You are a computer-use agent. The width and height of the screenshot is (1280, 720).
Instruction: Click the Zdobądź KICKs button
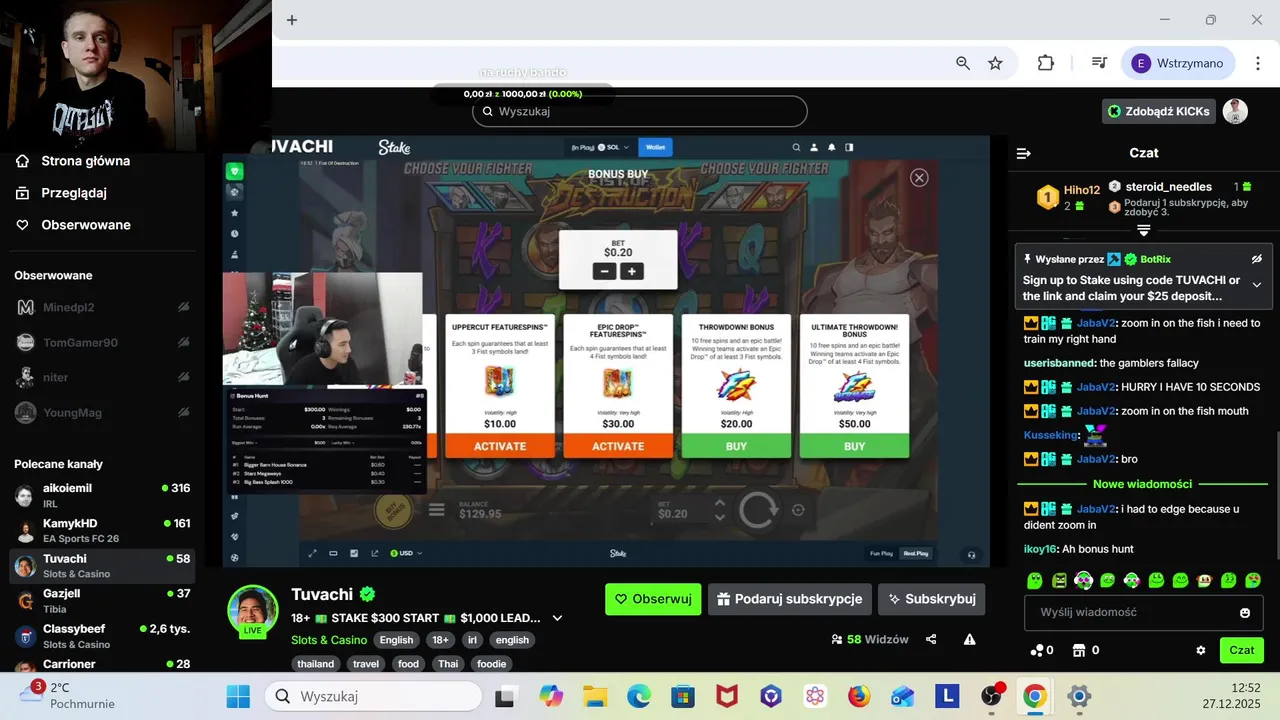pyautogui.click(x=1160, y=111)
